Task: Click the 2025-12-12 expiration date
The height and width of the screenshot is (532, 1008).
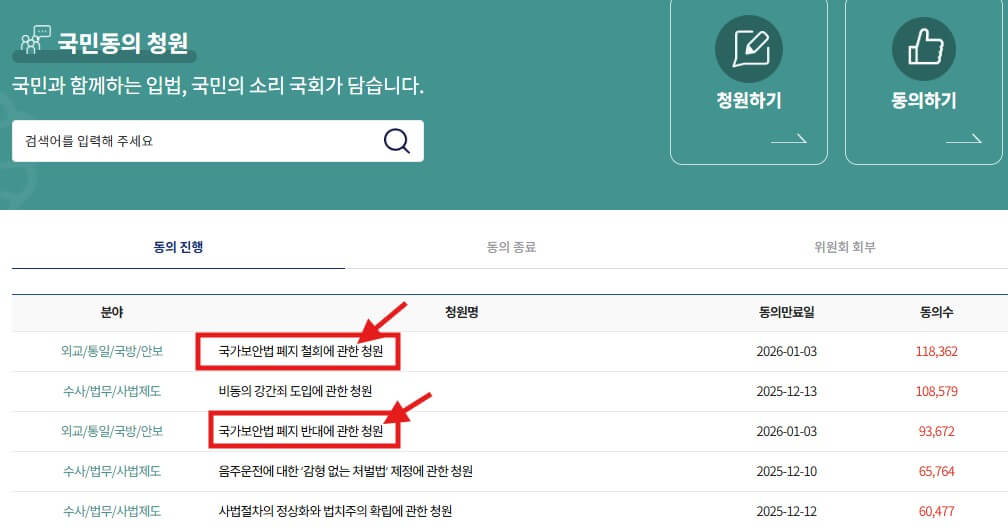Action: (x=786, y=511)
